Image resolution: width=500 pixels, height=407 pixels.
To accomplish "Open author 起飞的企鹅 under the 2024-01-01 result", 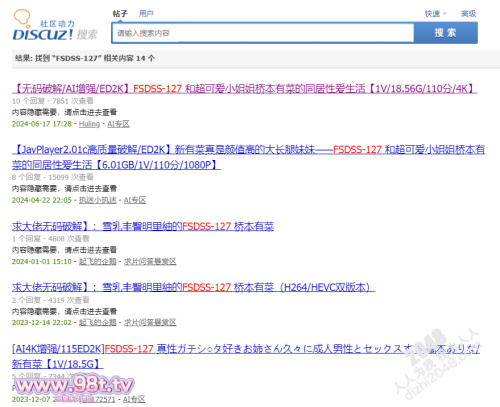I will click(x=98, y=262).
